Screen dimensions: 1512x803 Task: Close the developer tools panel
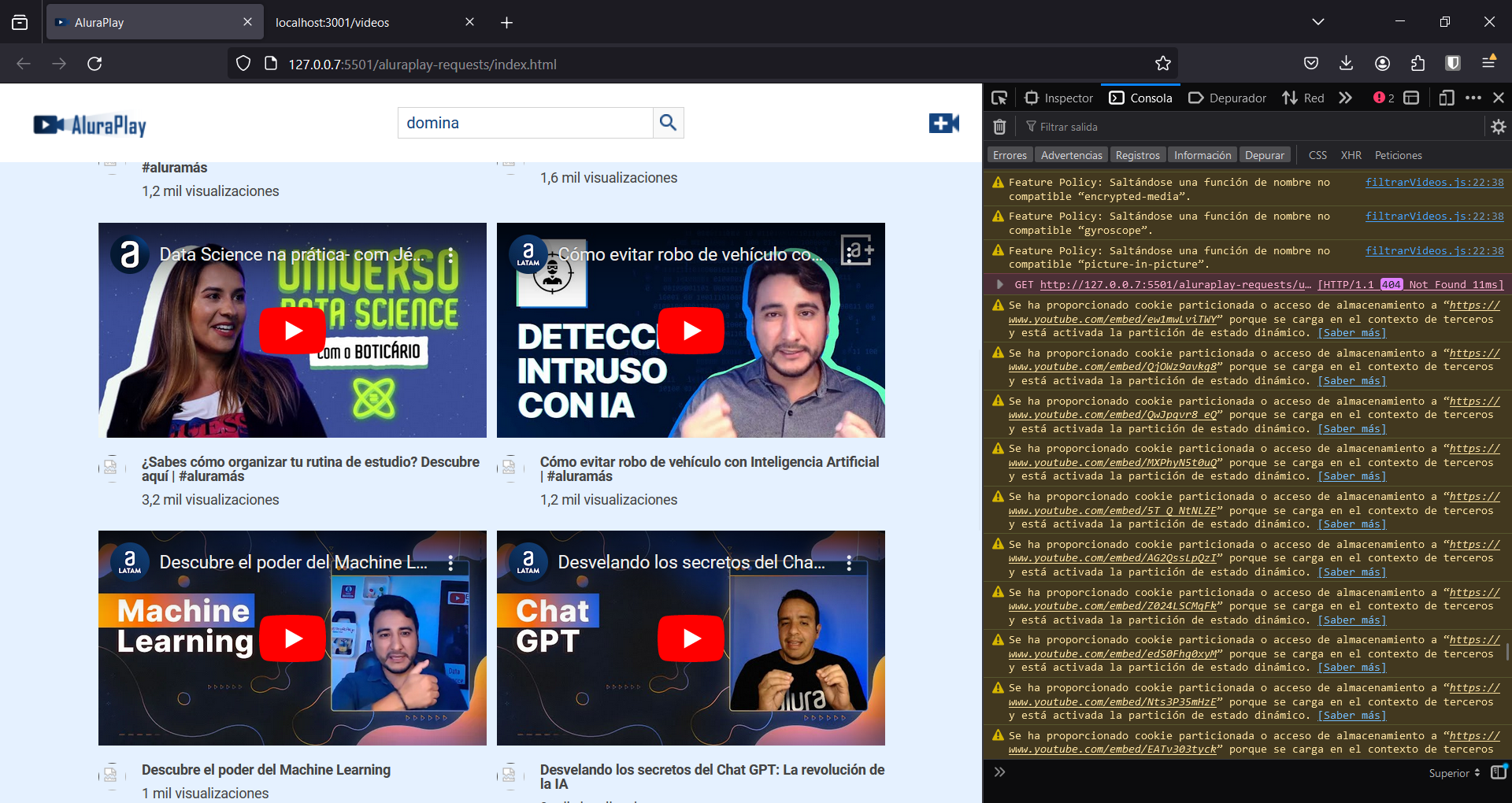[1499, 98]
